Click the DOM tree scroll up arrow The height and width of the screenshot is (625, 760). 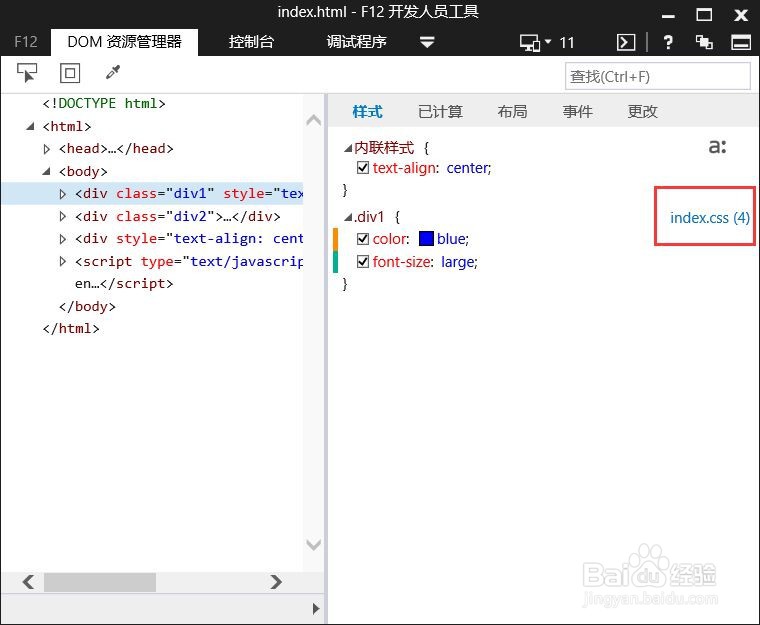point(314,120)
